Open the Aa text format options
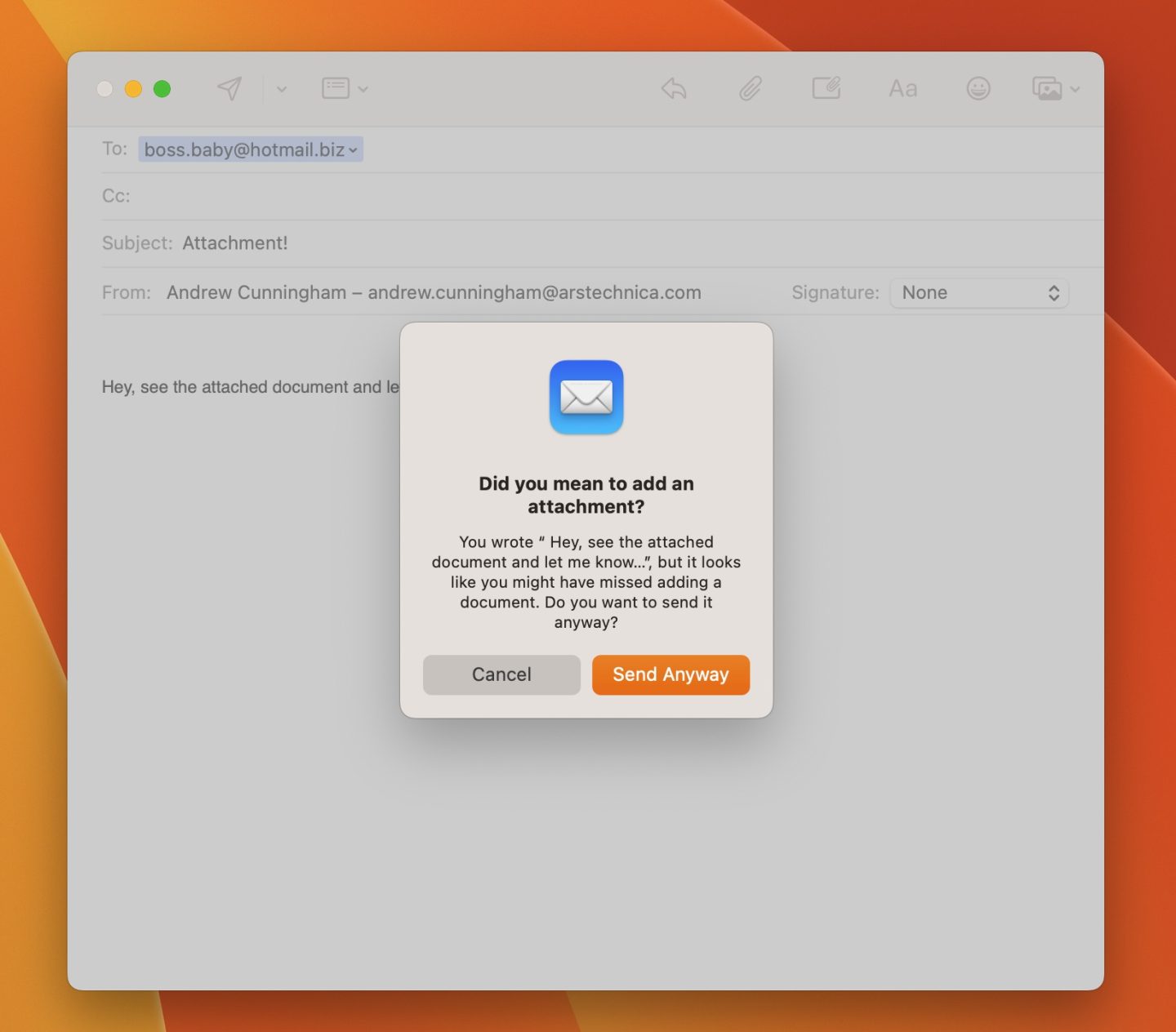 point(902,88)
